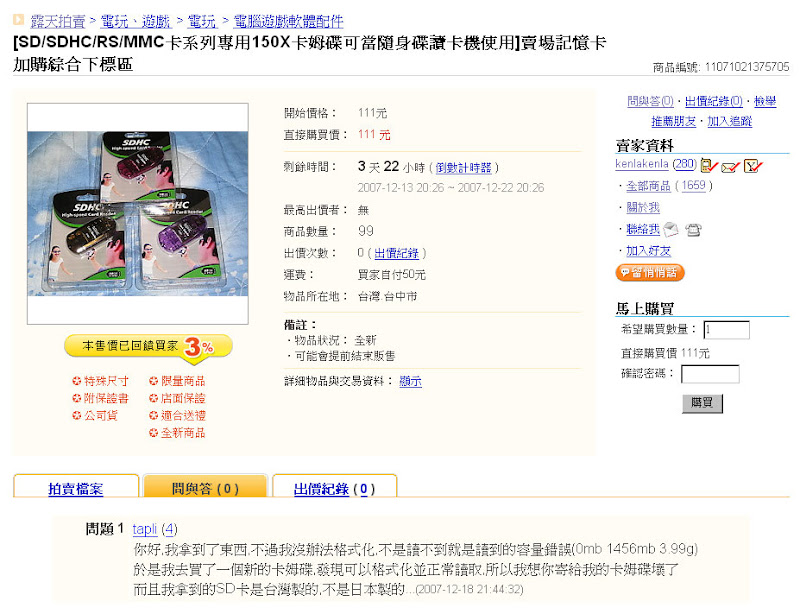Show detailed item info via 顯示 link
Viewport: 800px width, 614px height.
click(410, 381)
